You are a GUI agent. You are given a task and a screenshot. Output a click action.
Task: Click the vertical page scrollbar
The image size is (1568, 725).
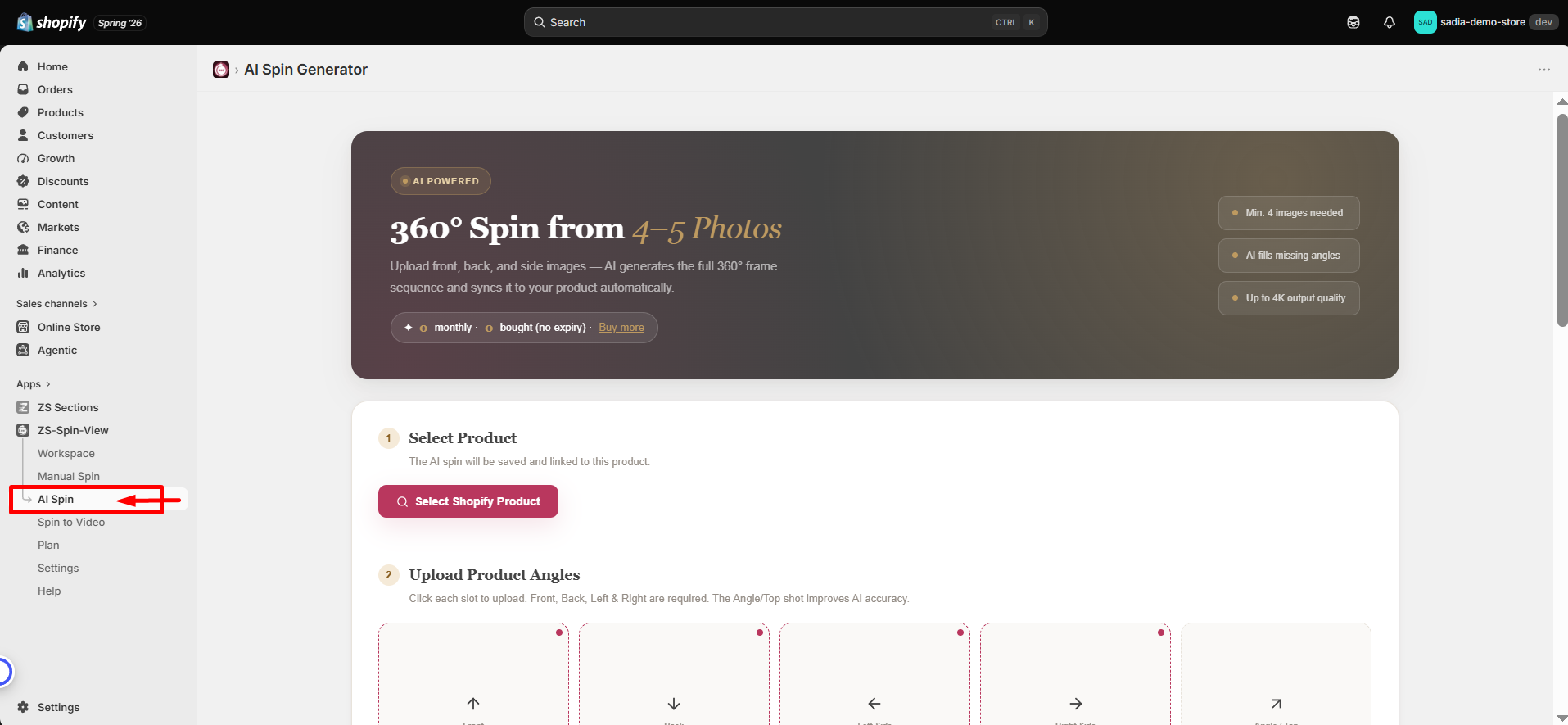coord(1562,221)
